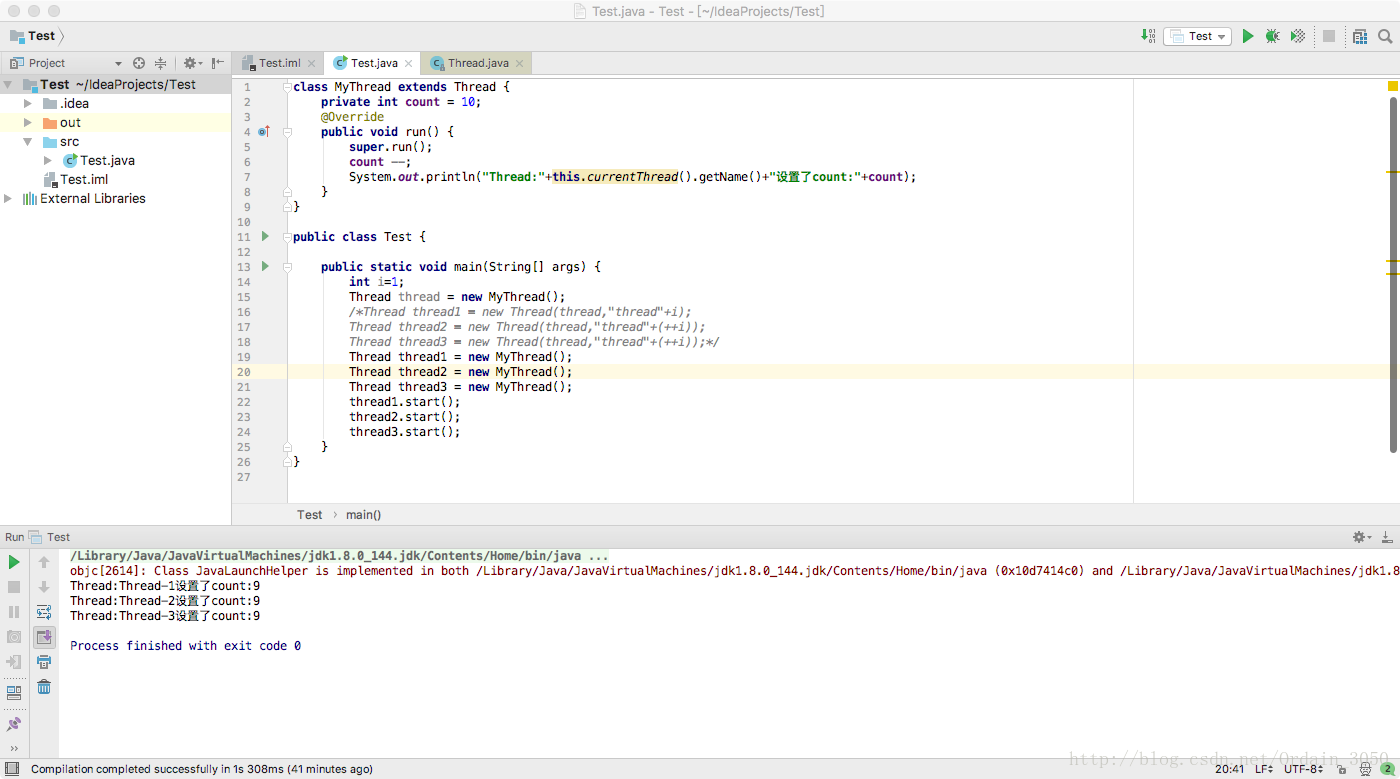Viewport: 1400px width, 779px height.
Task: Toggle Pin Tab in Run panel
Action: (14, 724)
